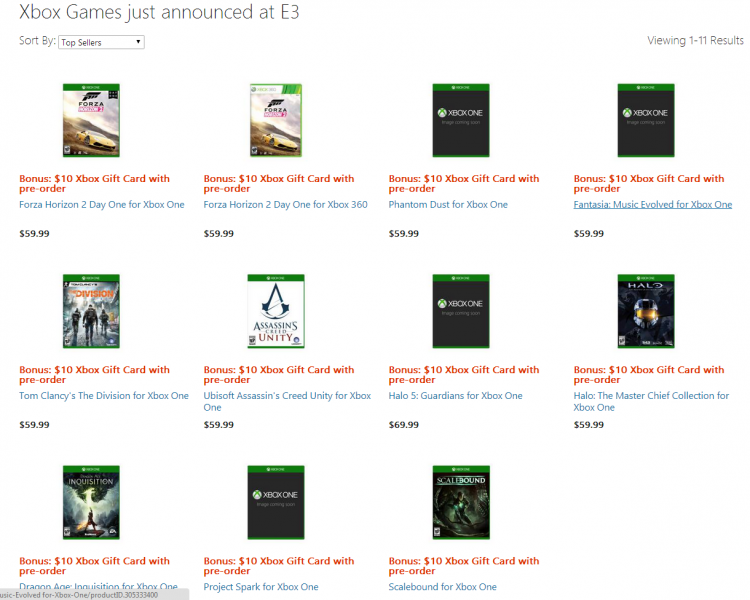This screenshot has width=750, height=600.
Task: Open Ubisoft Assassin's Creed Unity title link
Action: pos(287,401)
